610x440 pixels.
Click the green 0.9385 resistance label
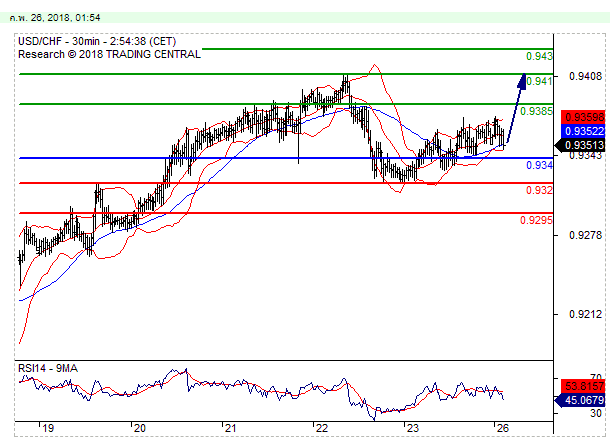point(536,111)
